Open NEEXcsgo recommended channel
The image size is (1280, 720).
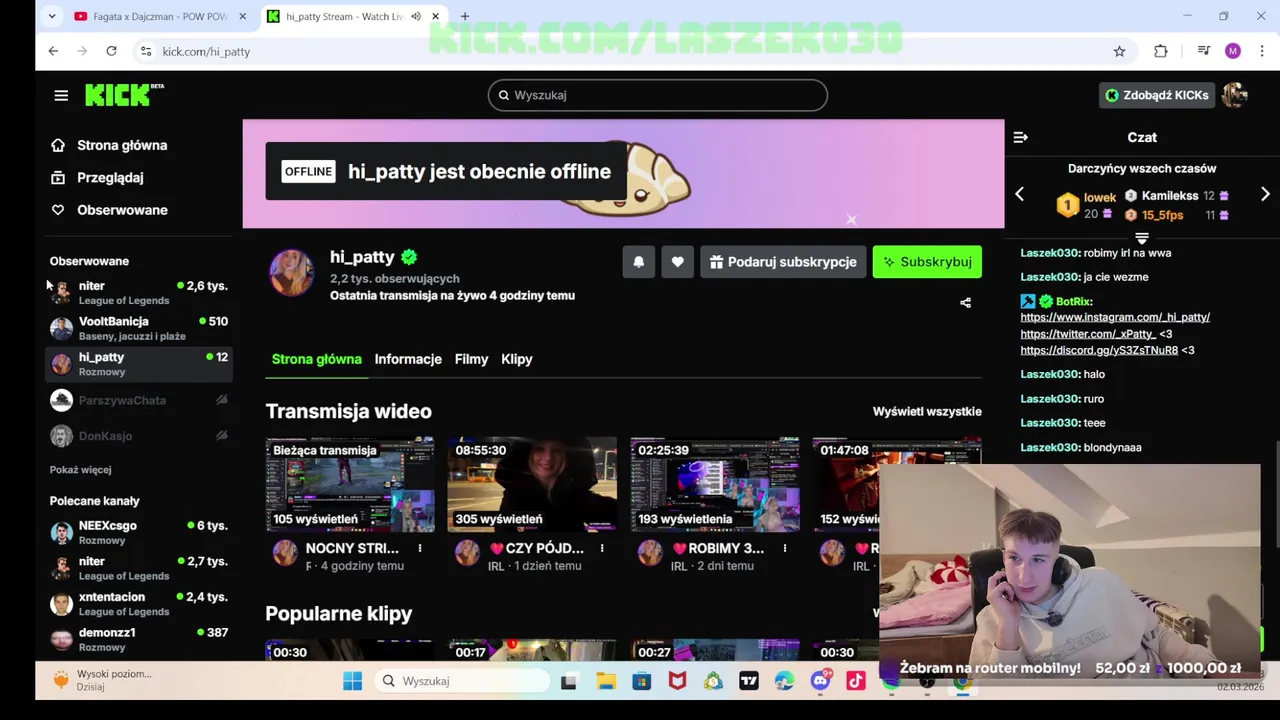click(x=140, y=532)
